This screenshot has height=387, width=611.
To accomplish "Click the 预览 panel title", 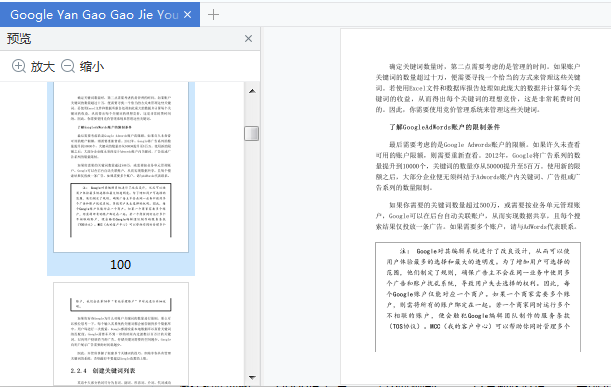I will pyautogui.click(x=19, y=39).
